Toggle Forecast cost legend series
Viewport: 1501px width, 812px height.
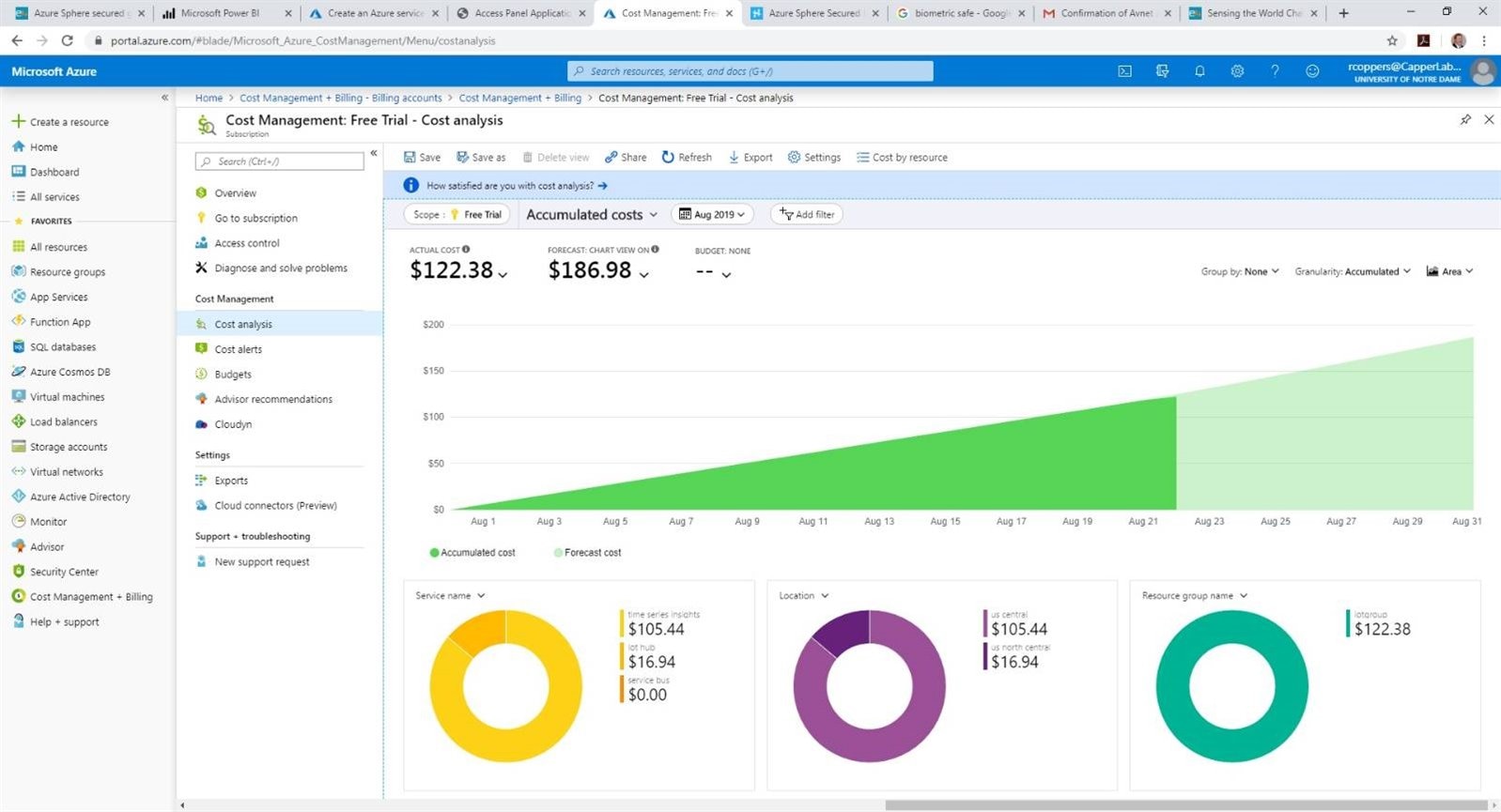point(588,553)
